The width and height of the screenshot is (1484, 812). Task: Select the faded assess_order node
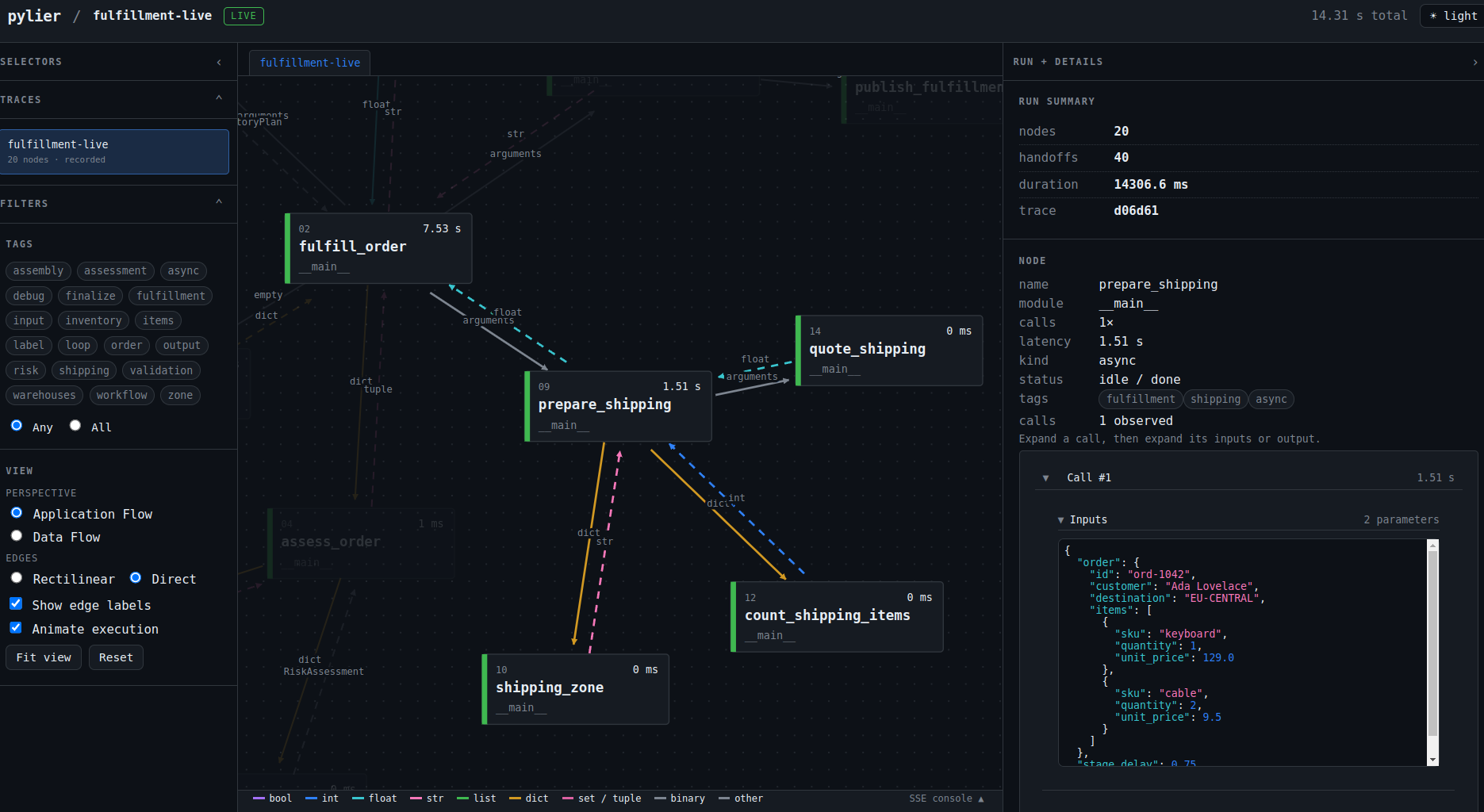[361, 543]
